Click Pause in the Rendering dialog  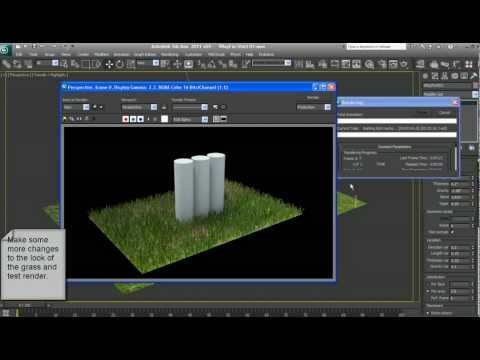point(423,113)
